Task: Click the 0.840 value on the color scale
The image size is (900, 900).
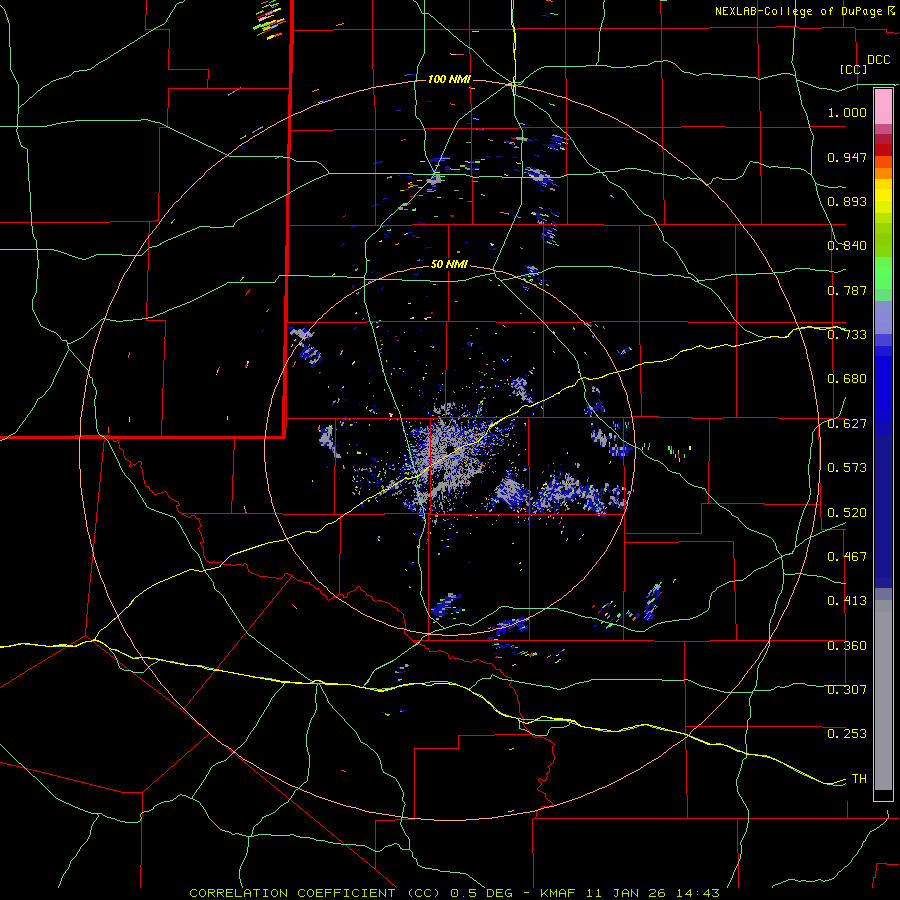Action: tap(847, 246)
